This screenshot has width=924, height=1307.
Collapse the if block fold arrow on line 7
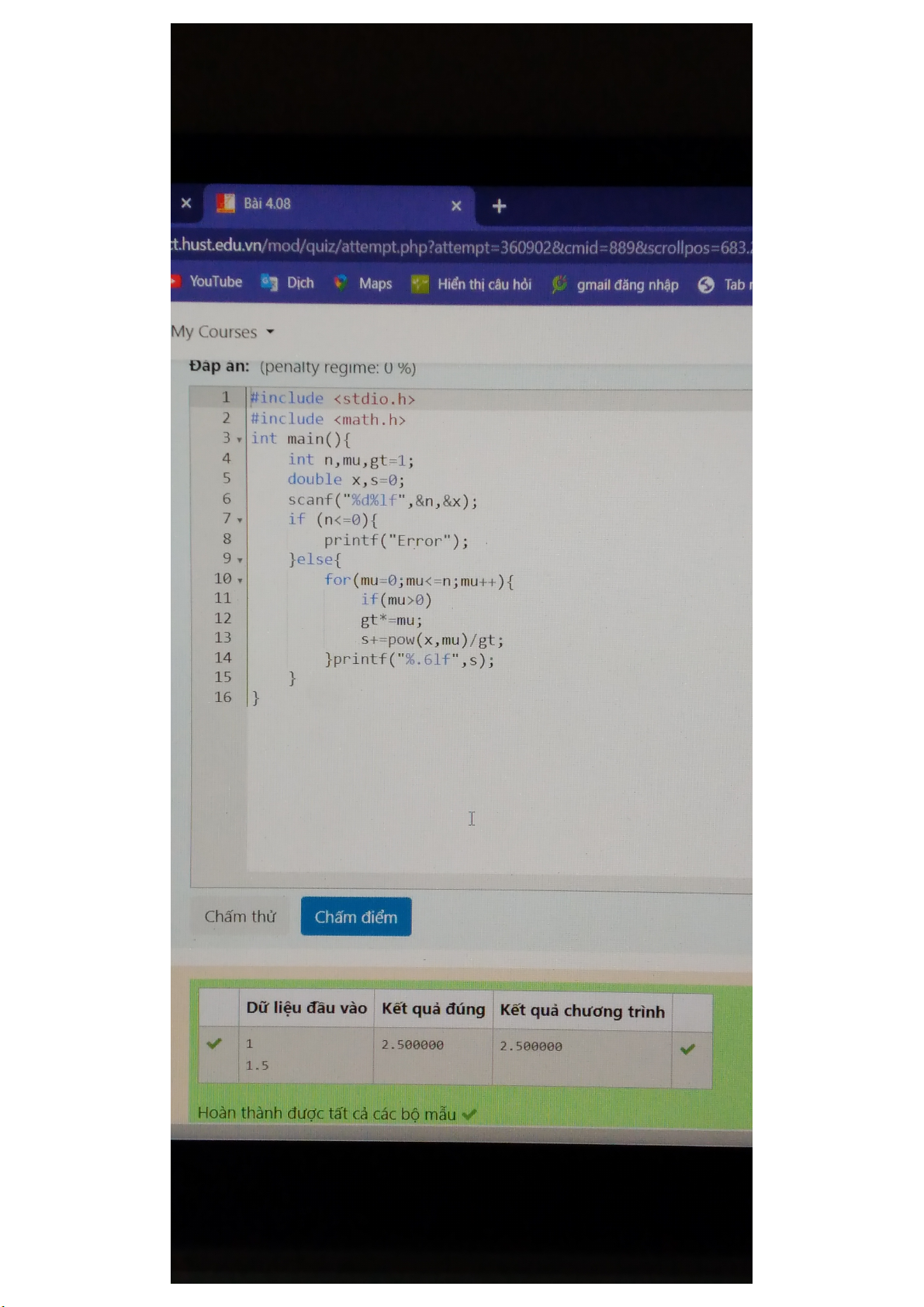click(240, 520)
